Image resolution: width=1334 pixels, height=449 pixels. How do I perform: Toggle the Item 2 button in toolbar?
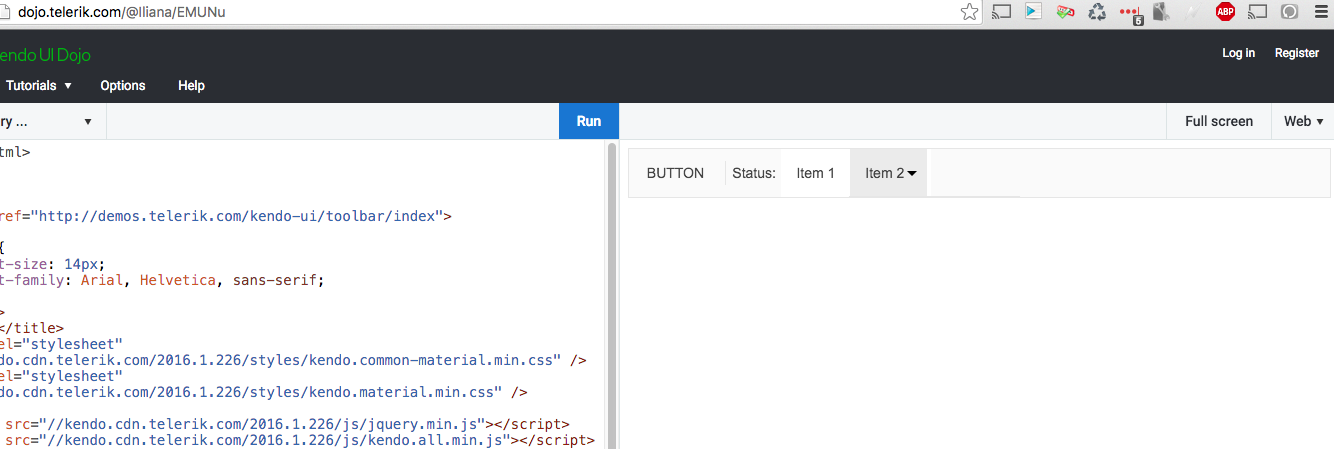(x=888, y=173)
